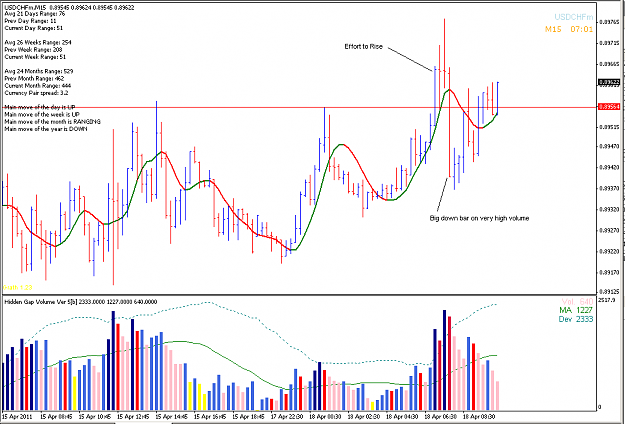Click 'Main move of the year is DOWN'

(x=46, y=129)
